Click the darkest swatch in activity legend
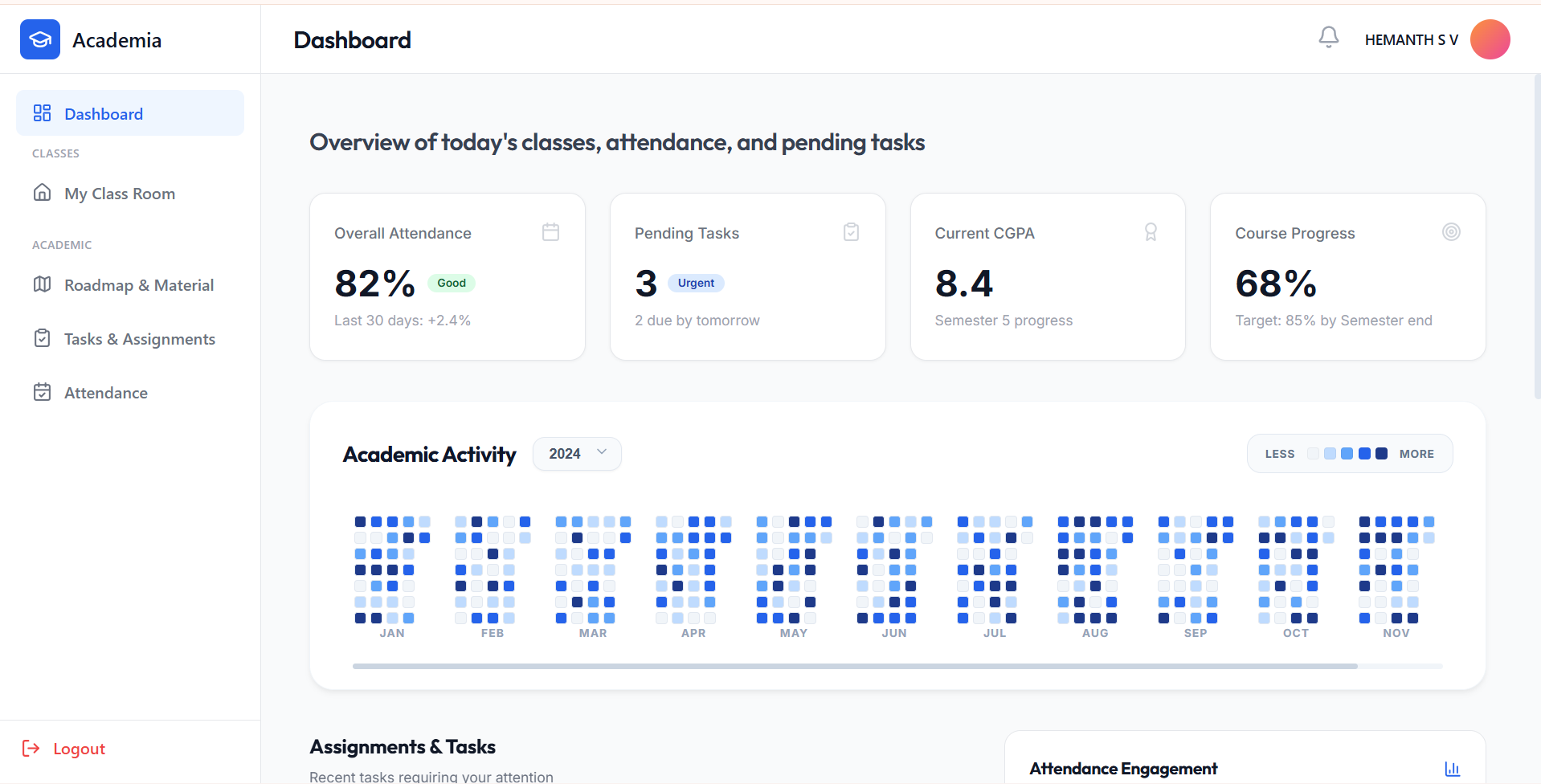 pos(1381,454)
